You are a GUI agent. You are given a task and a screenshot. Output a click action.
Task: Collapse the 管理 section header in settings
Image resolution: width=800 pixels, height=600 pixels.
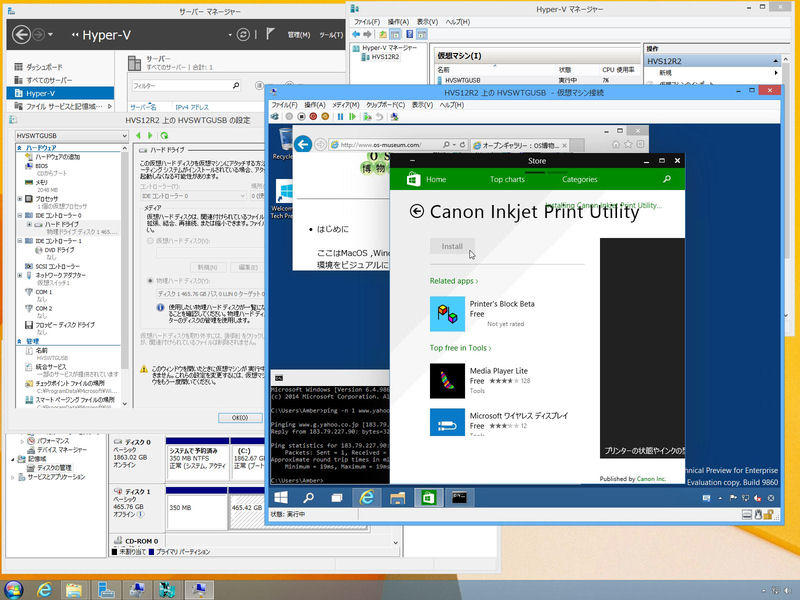pos(19,341)
